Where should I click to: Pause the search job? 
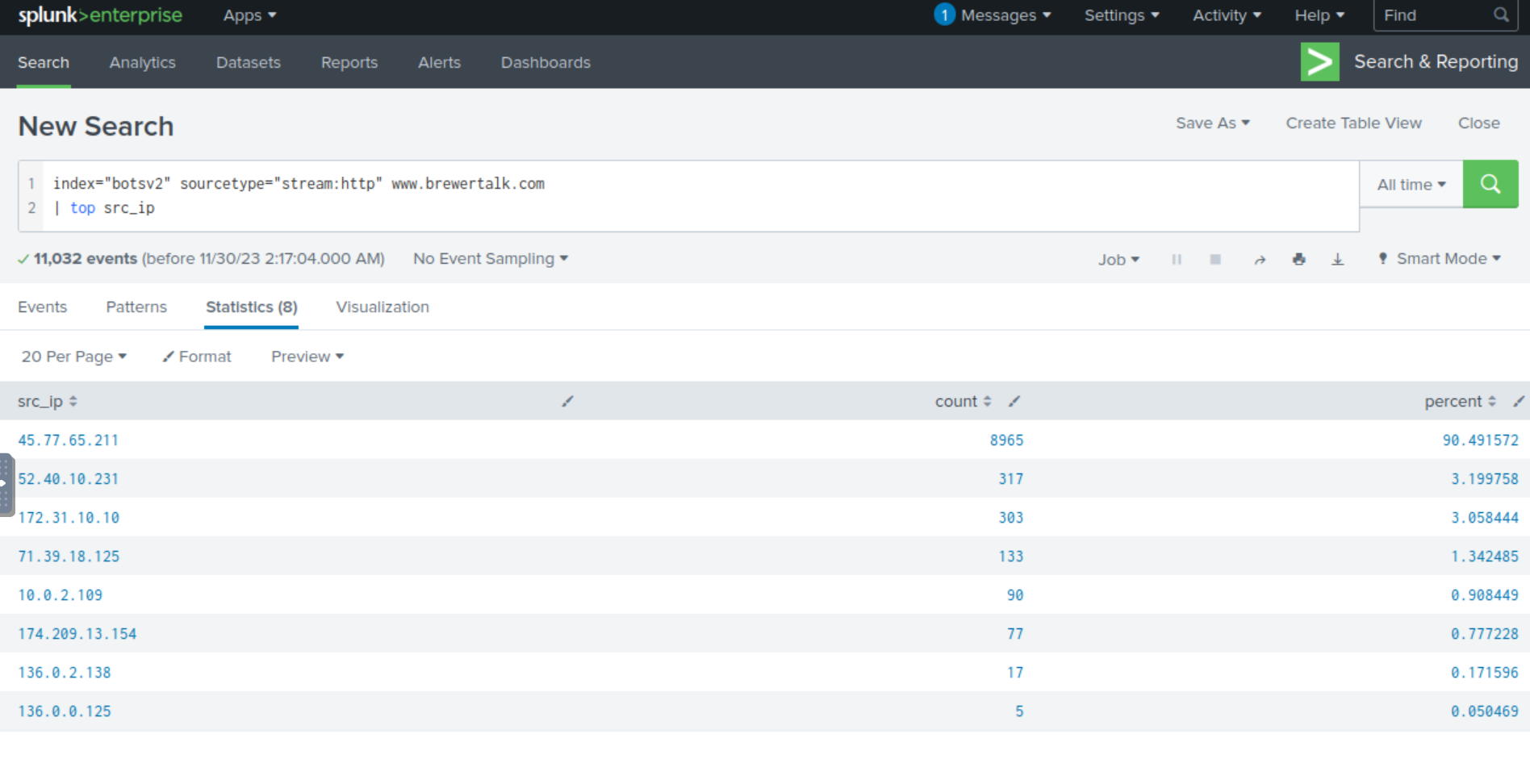click(1177, 259)
